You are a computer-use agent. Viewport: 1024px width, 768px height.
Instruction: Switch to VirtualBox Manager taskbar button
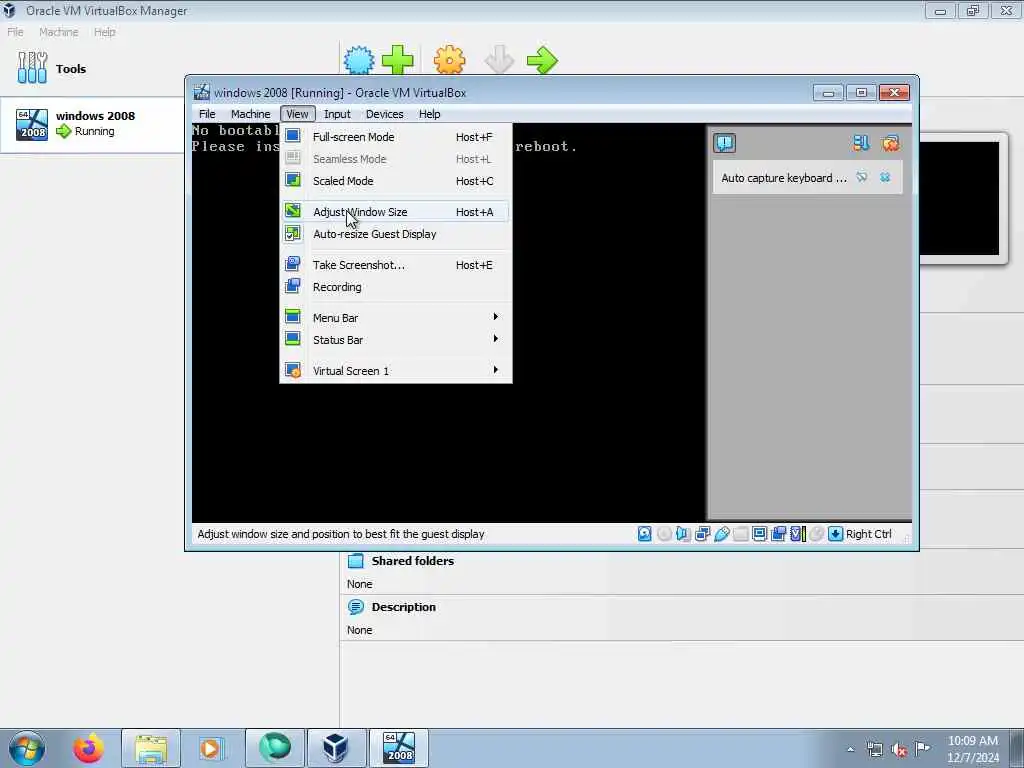pos(336,748)
